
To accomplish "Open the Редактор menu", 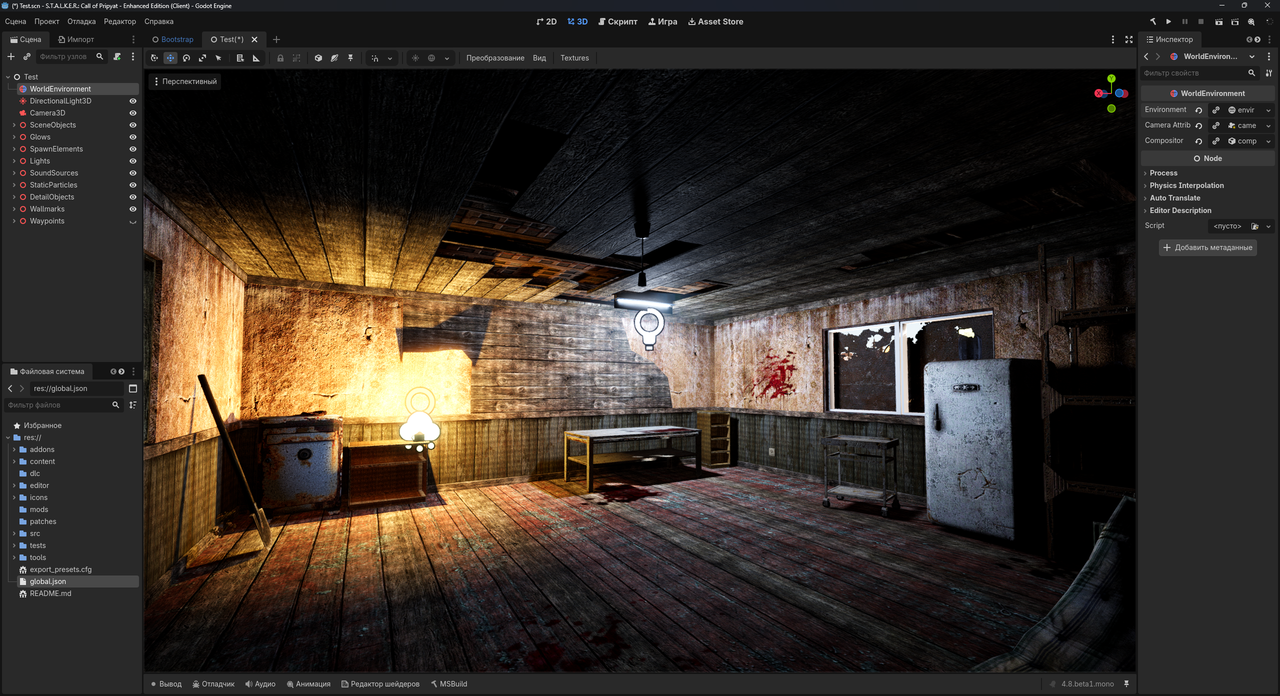I will (120, 21).
